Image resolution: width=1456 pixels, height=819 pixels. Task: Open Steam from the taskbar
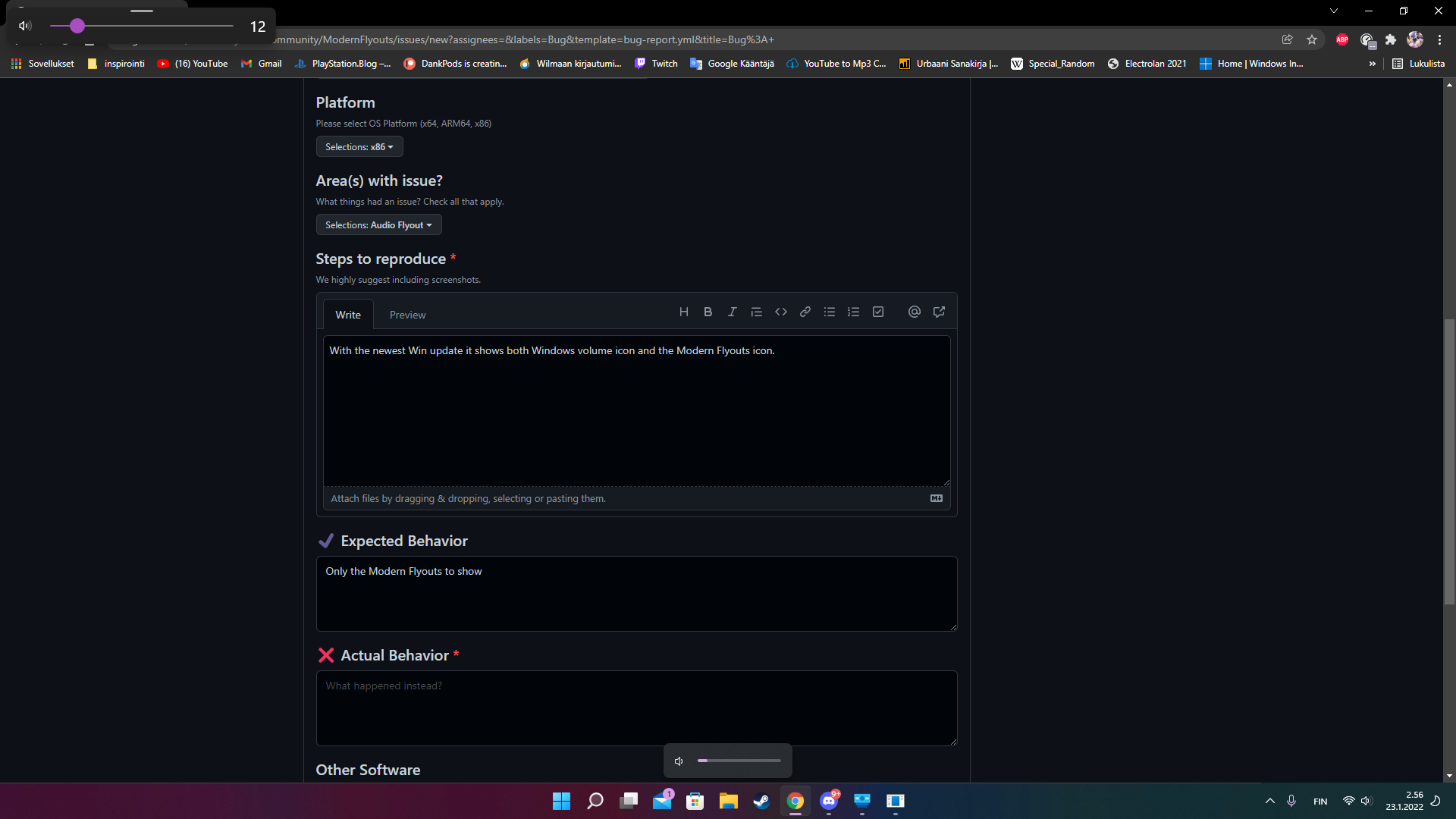[761, 801]
